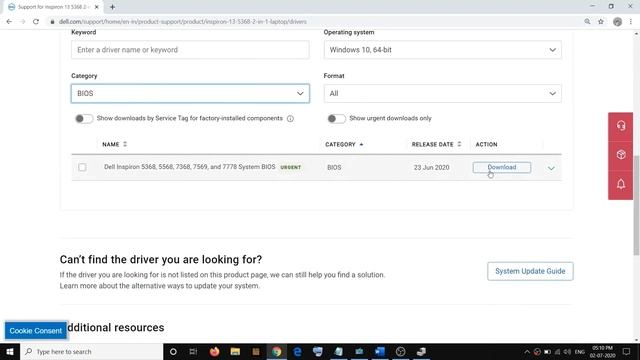Image resolution: width=640 pixels, height=360 pixels.
Task: Click the page vertical scrollbar
Action: pyautogui.click(x=636, y=206)
